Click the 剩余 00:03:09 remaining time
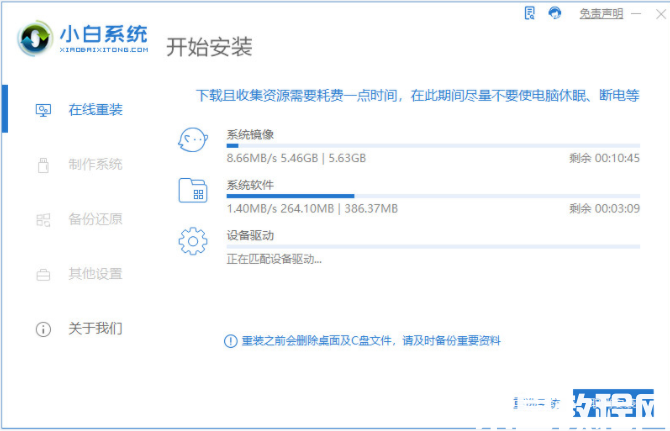The height and width of the screenshot is (431, 670). (604, 208)
